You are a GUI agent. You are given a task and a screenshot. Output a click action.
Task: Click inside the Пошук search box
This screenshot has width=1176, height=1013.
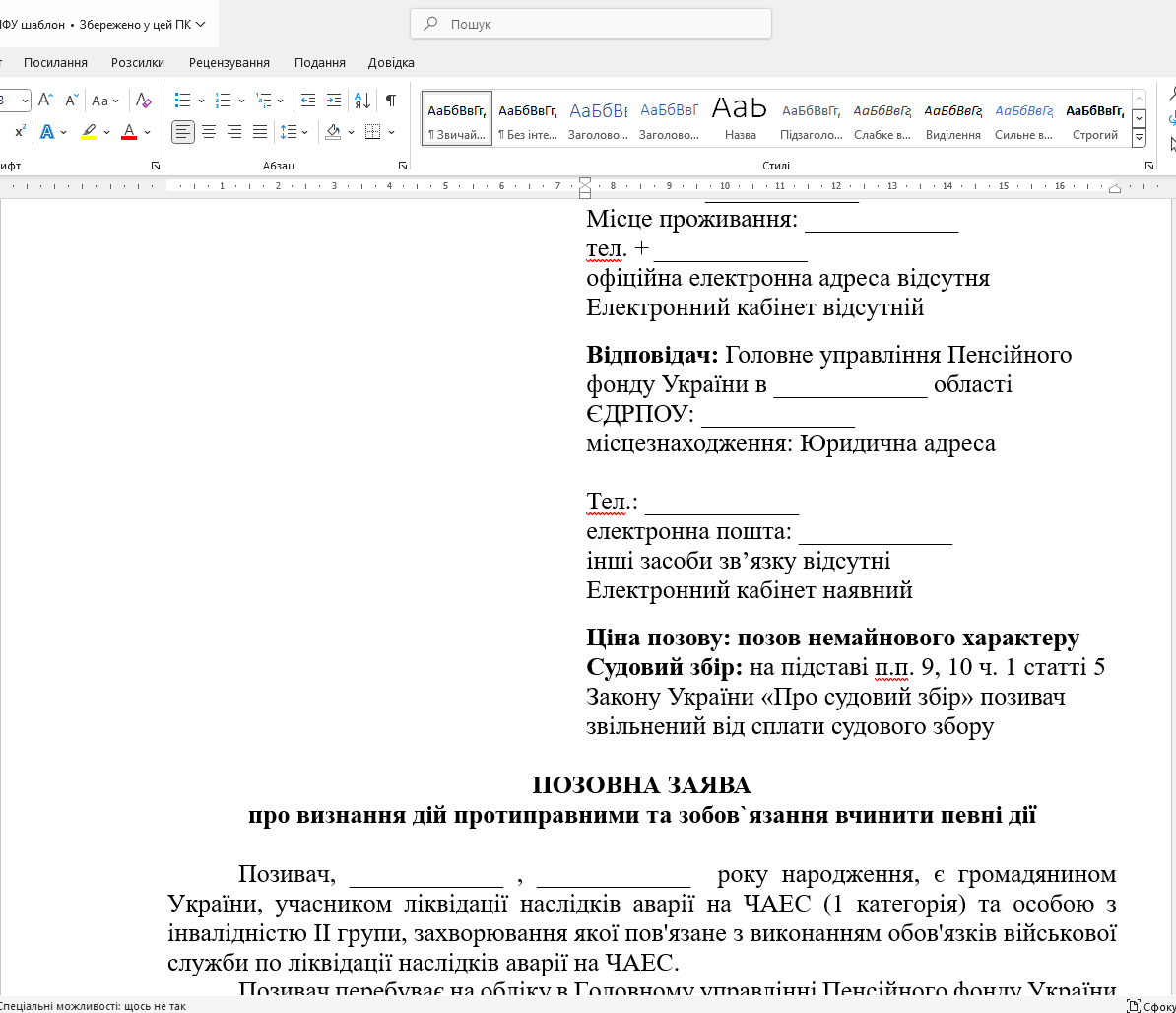click(x=591, y=24)
